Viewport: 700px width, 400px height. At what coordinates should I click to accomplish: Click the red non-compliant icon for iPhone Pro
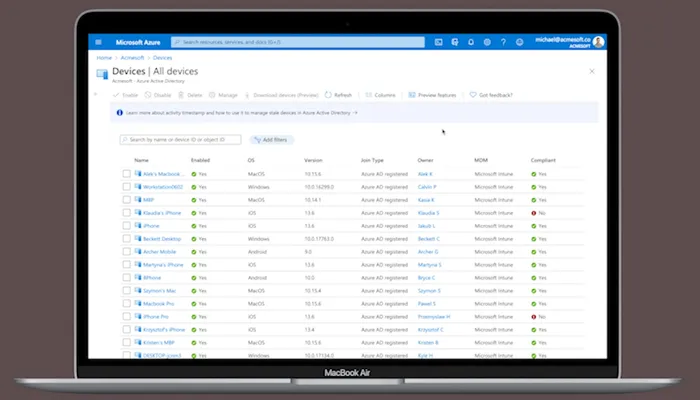pos(533,317)
